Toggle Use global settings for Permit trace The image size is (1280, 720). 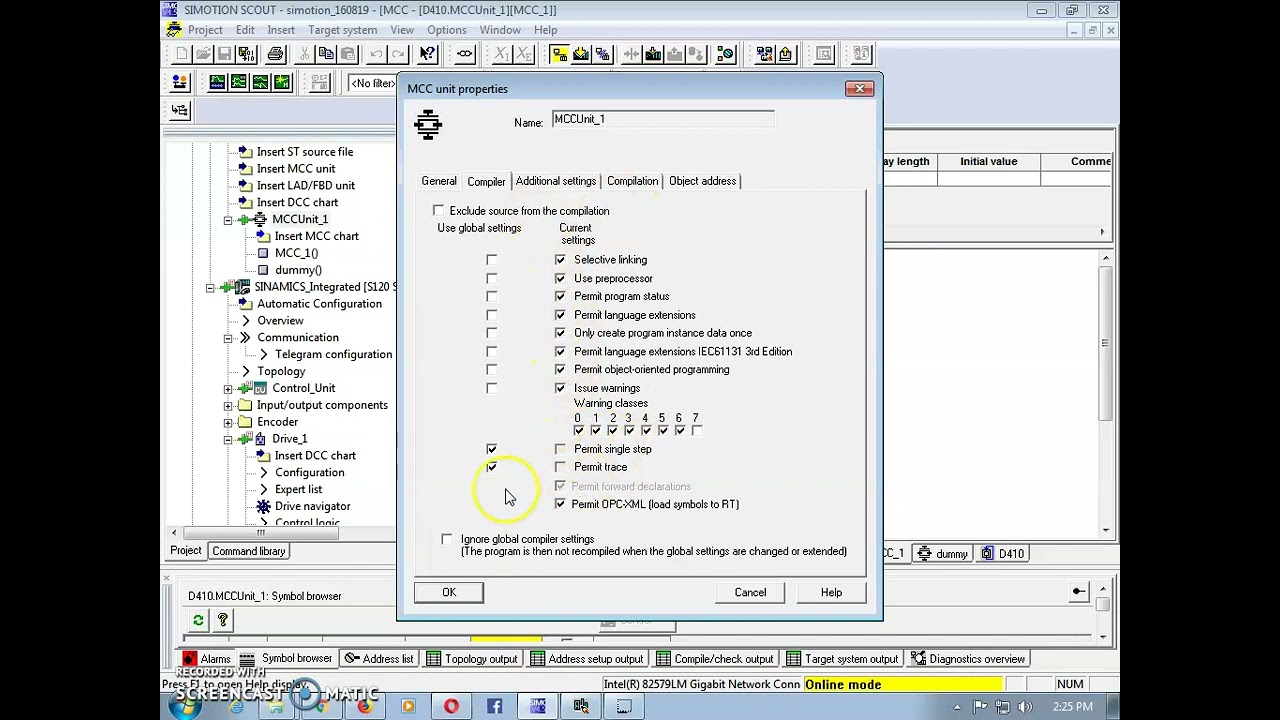(x=491, y=467)
